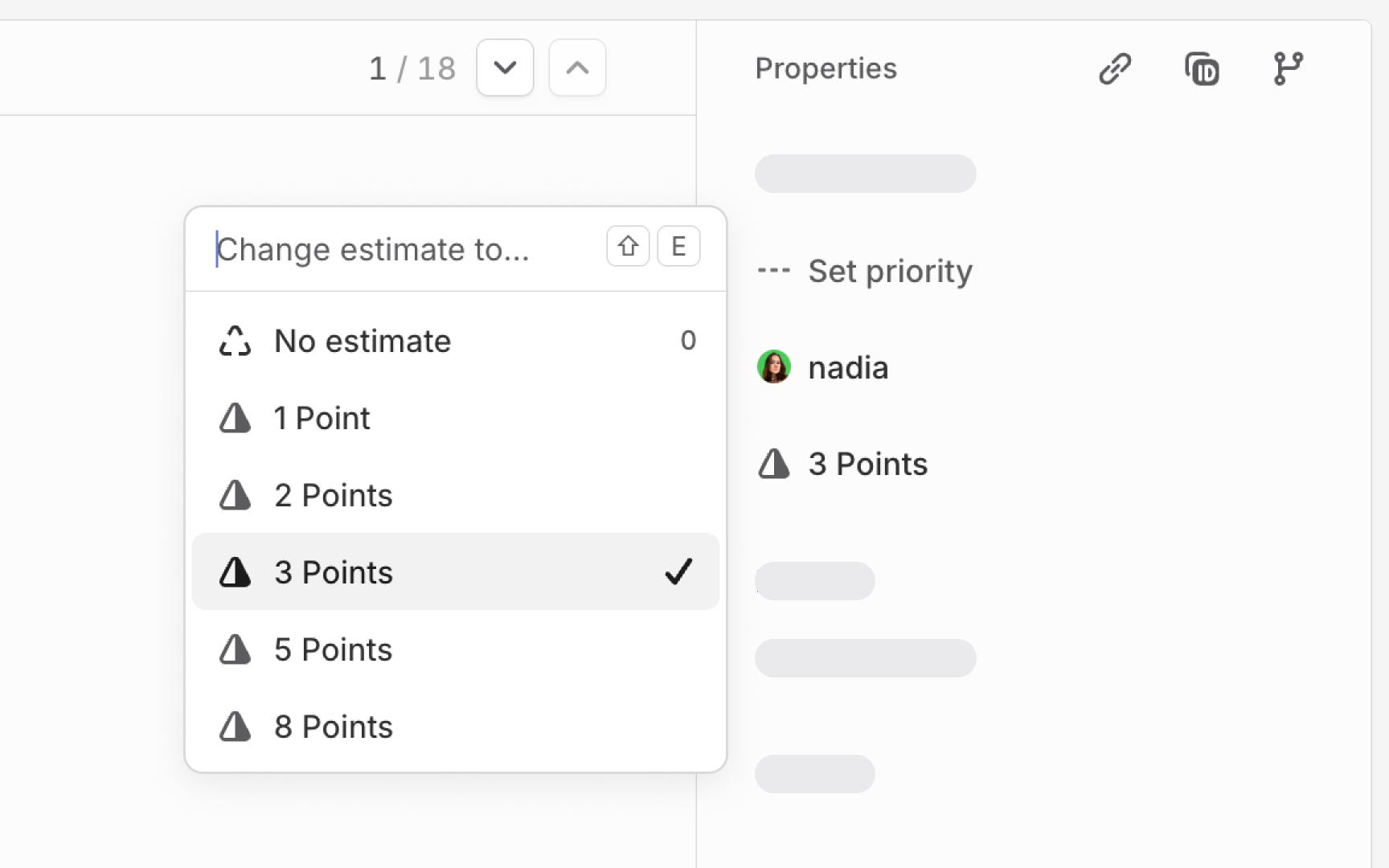Select the No estimate option

pos(362,340)
